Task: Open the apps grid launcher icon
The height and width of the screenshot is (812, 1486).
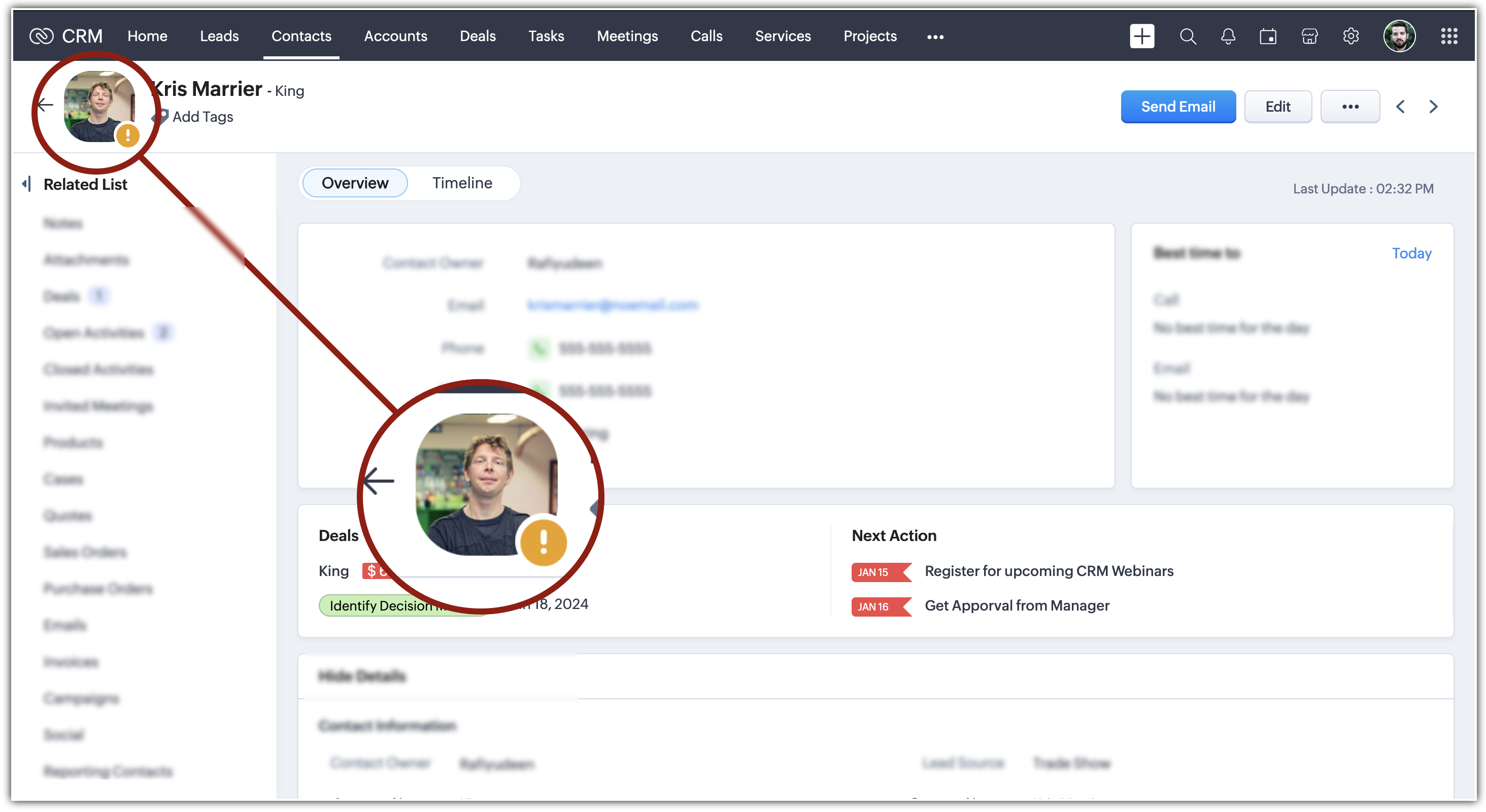Action: (x=1449, y=37)
